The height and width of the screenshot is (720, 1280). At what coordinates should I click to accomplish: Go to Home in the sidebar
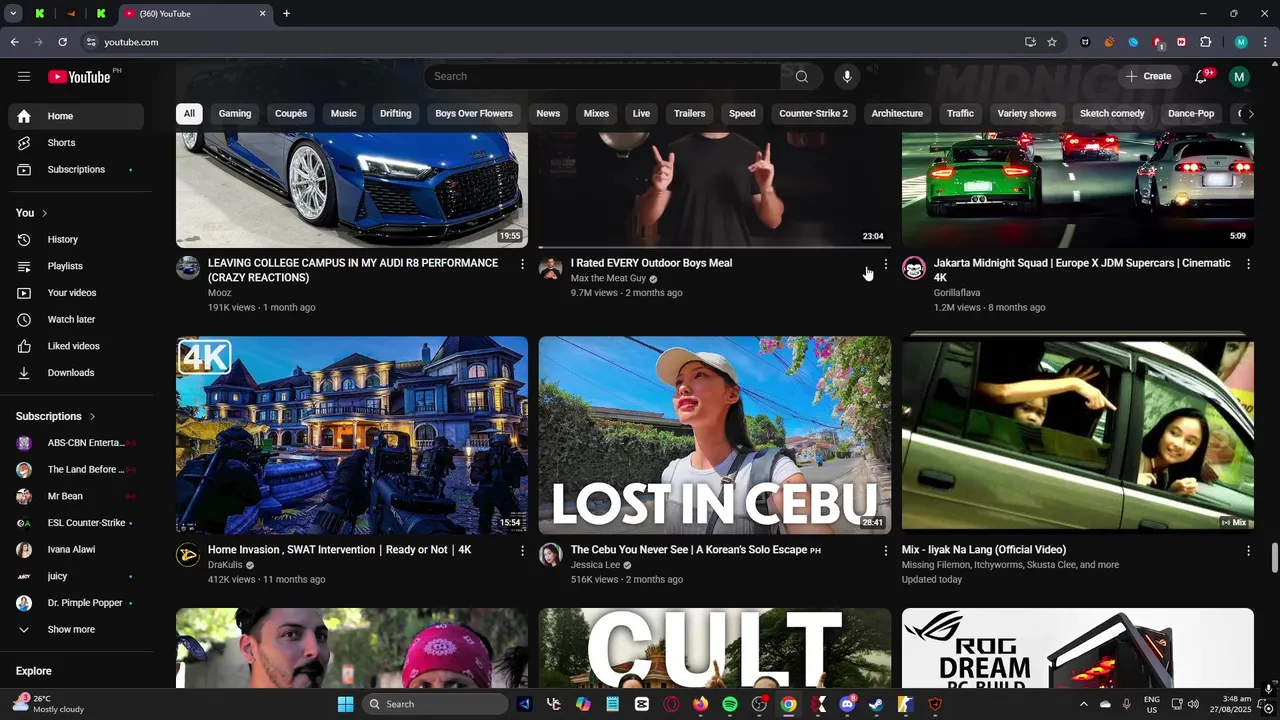(x=76, y=116)
